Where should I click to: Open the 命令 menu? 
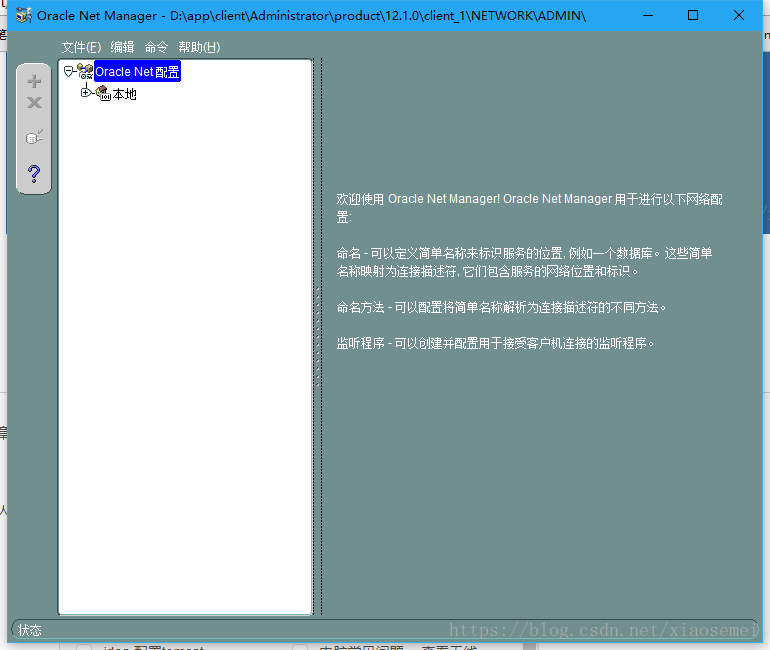(x=156, y=47)
